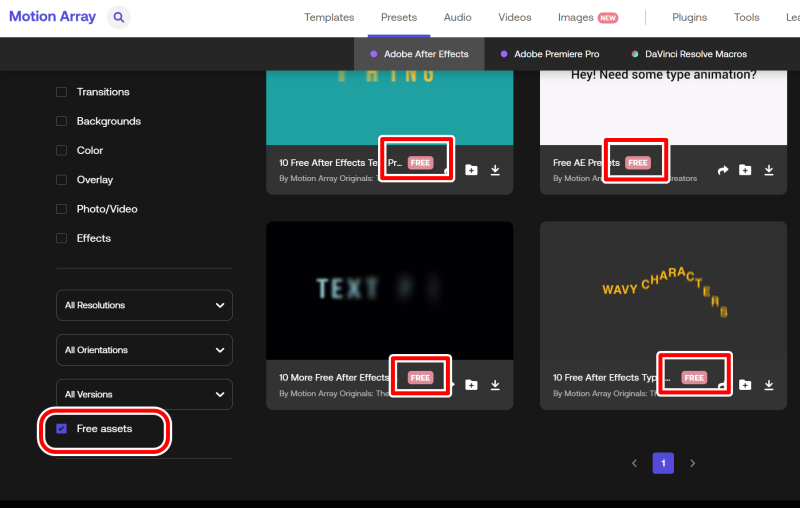This screenshot has width=800, height=508.
Task: Open '10 Free After Effects Typ...' title
Action: pos(611,377)
